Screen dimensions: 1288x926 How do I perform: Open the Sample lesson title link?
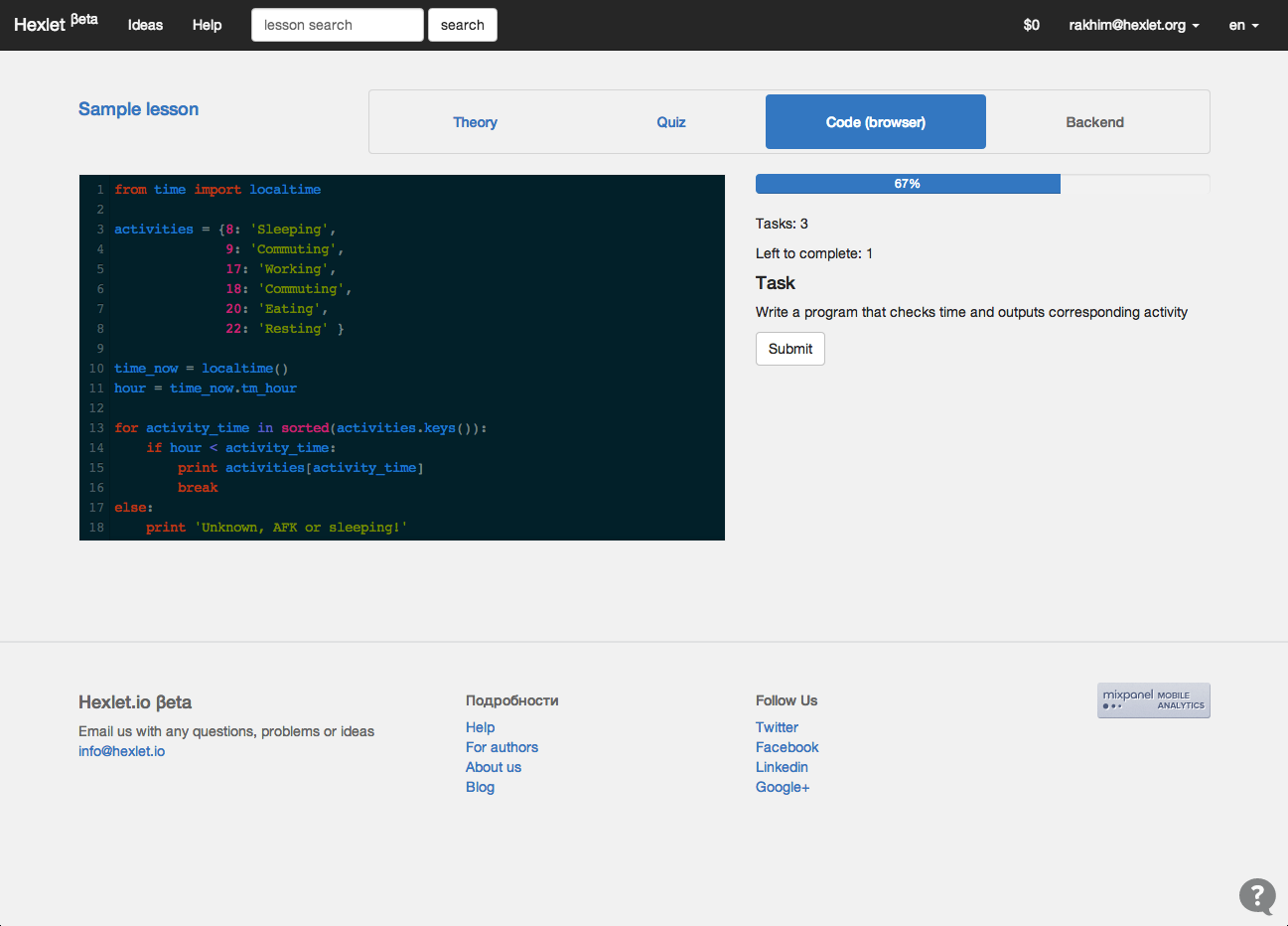138,109
